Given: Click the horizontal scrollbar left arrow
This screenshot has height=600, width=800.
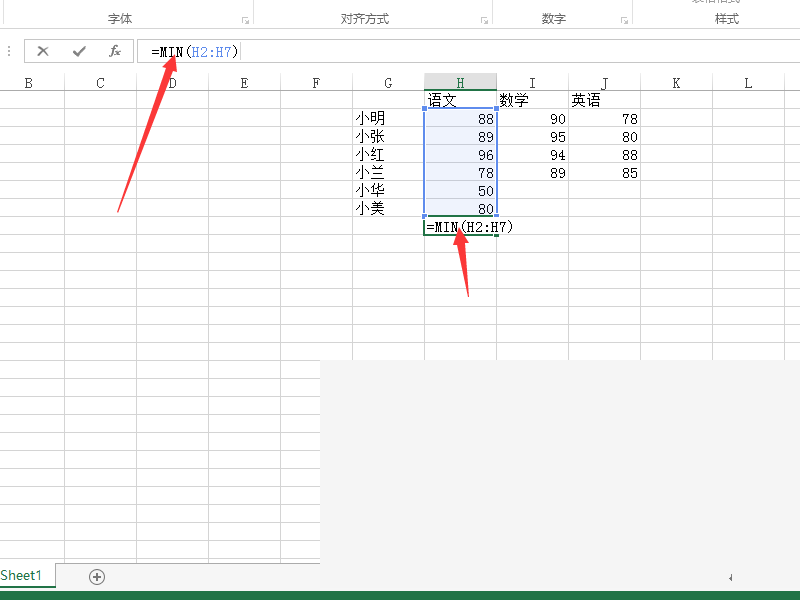Looking at the screenshot, I should (731, 578).
